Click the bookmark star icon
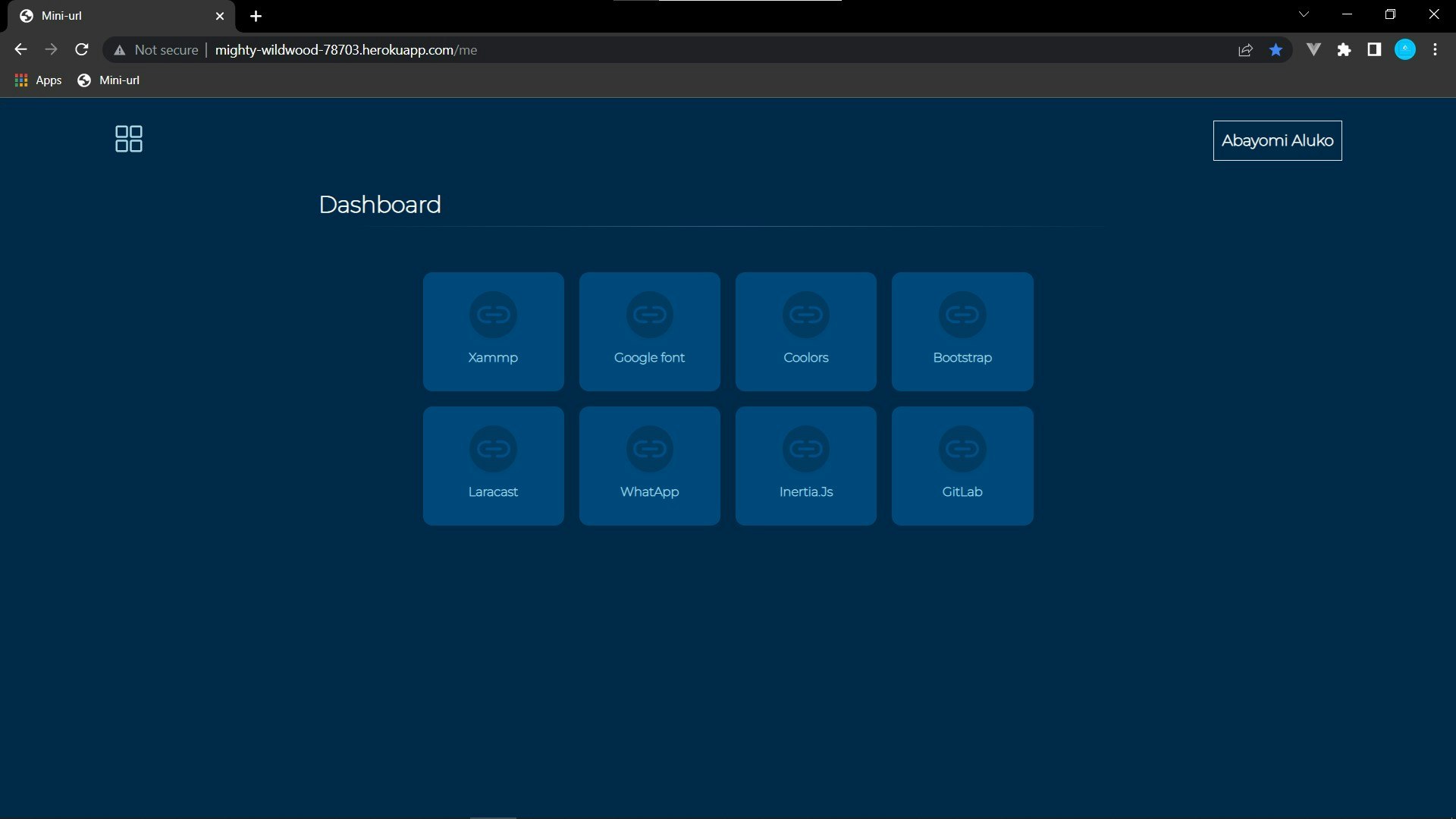This screenshot has height=819, width=1456. 1276,50
